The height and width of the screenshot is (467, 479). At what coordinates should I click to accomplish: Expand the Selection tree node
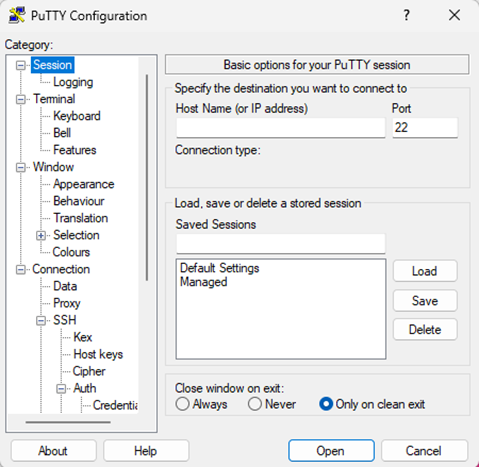tap(41, 235)
